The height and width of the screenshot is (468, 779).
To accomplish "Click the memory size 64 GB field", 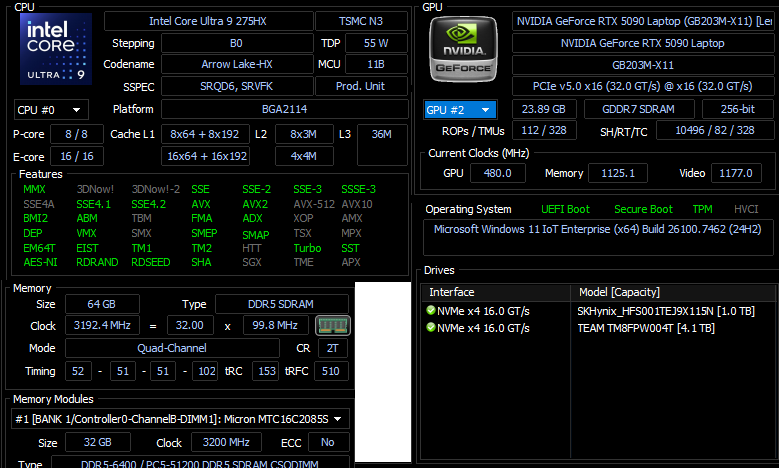I will click(102, 304).
